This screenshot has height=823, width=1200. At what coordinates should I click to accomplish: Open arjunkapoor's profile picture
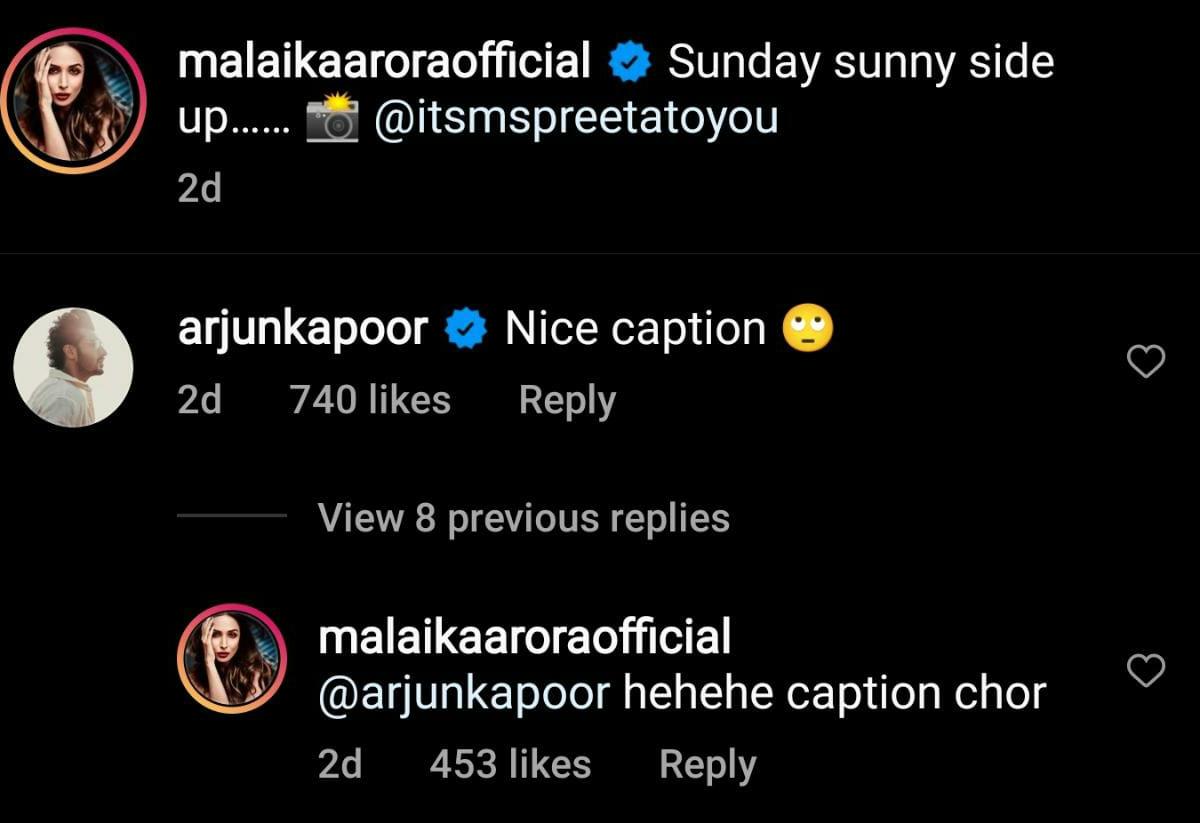click(73, 367)
